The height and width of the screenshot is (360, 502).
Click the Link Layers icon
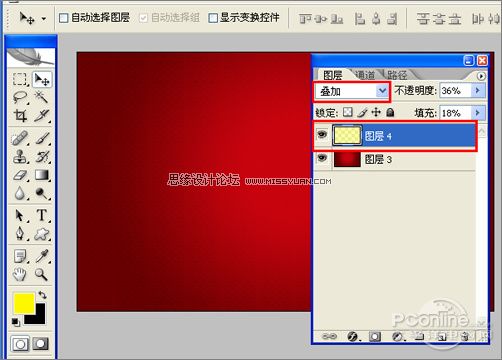coord(329,336)
